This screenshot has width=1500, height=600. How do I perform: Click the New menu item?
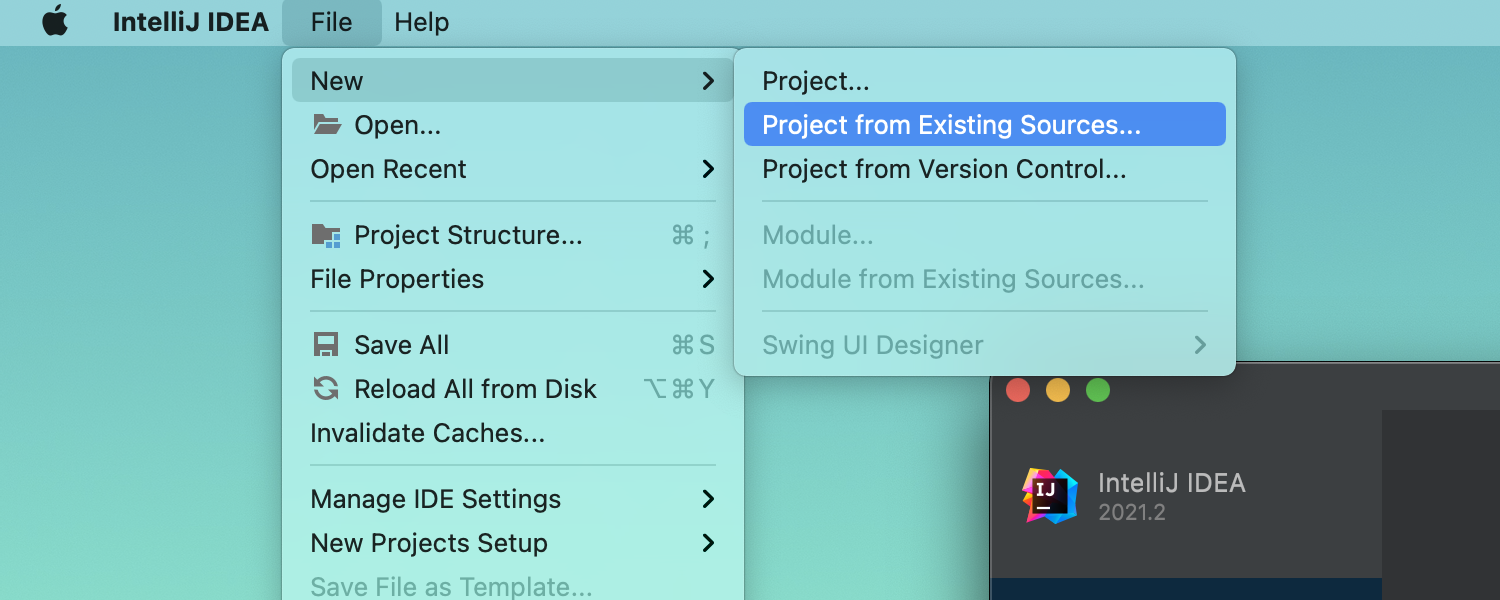(337, 81)
